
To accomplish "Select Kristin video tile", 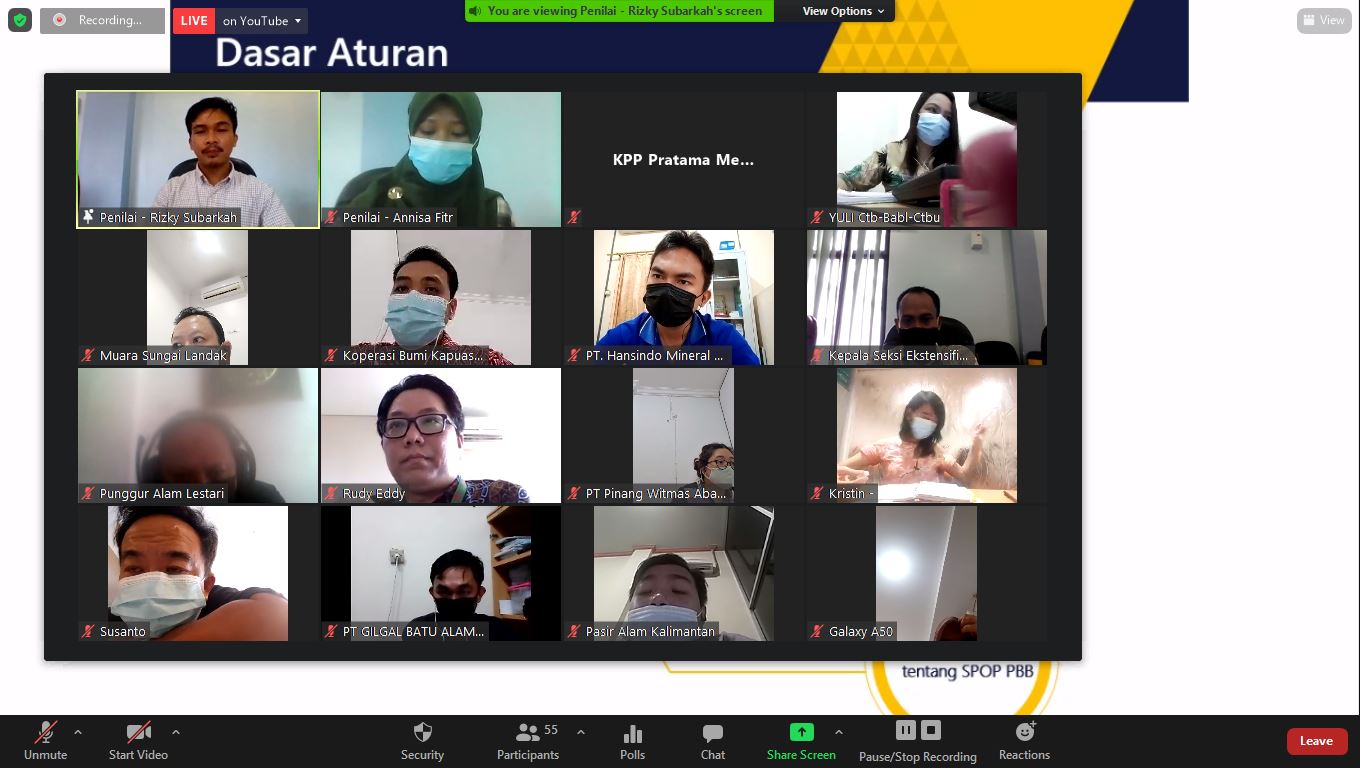I will [x=927, y=436].
